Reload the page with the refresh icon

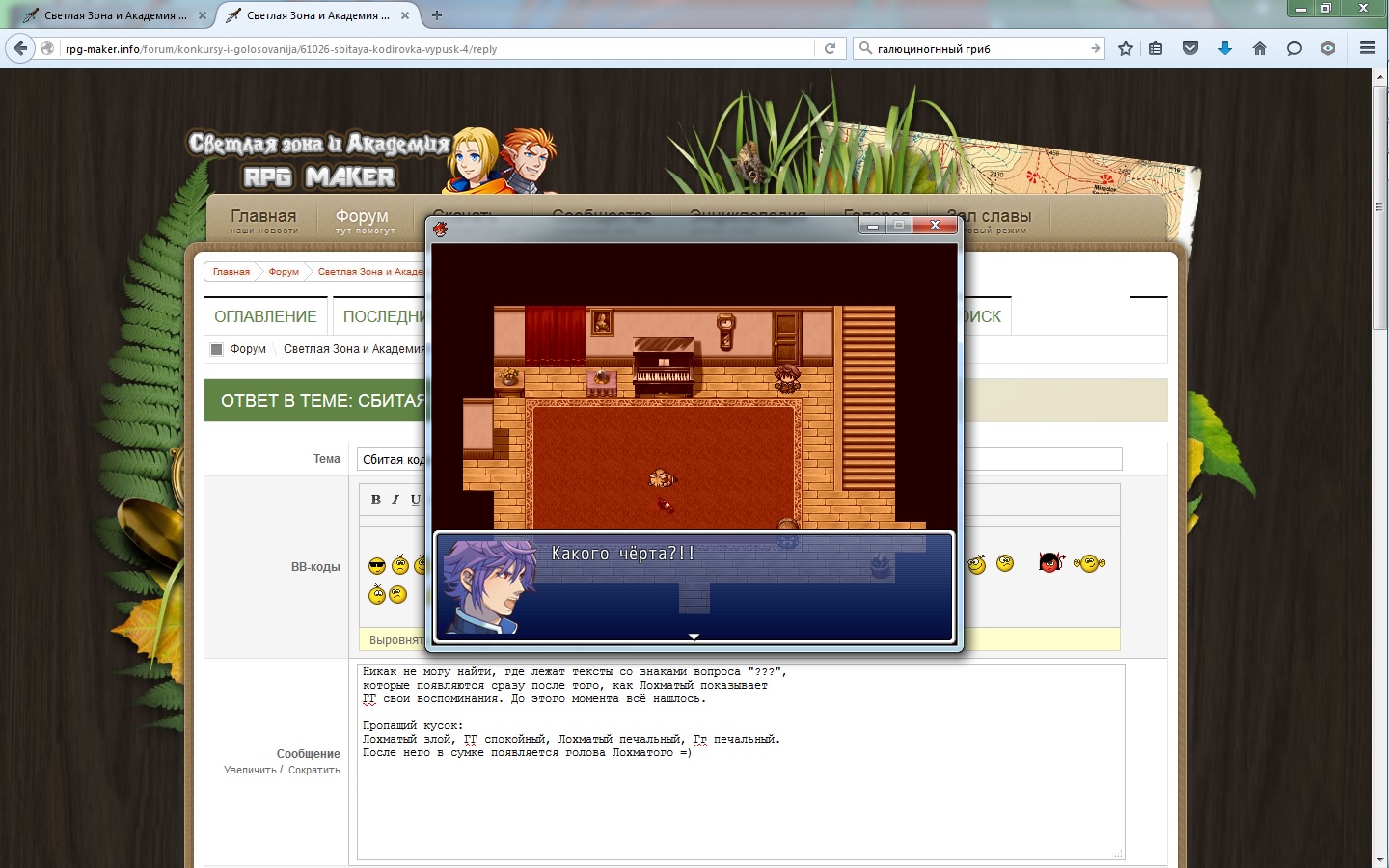pos(830,48)
